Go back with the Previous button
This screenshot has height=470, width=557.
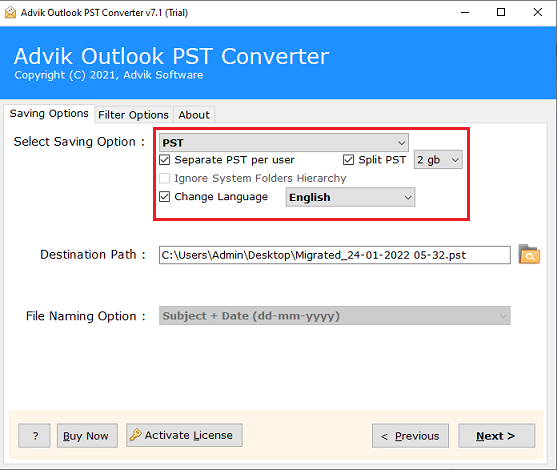[x=410, y=436]
